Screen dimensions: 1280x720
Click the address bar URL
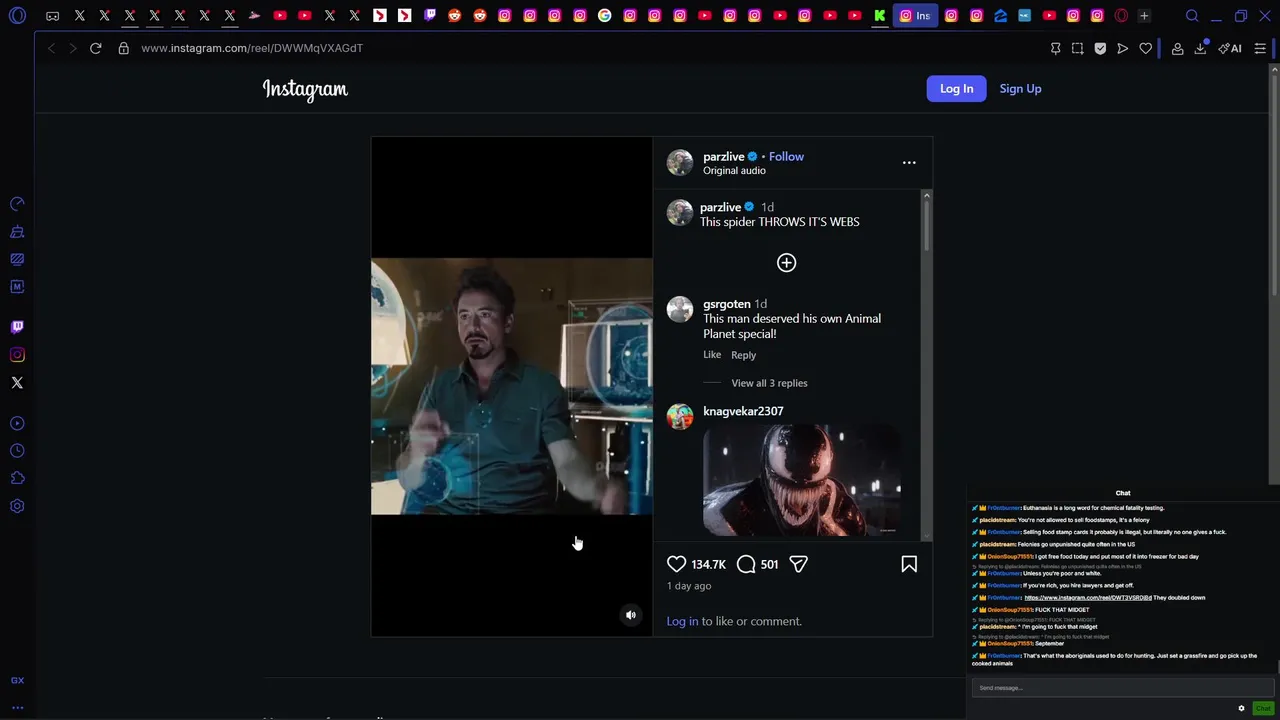(x=252, y=48)
